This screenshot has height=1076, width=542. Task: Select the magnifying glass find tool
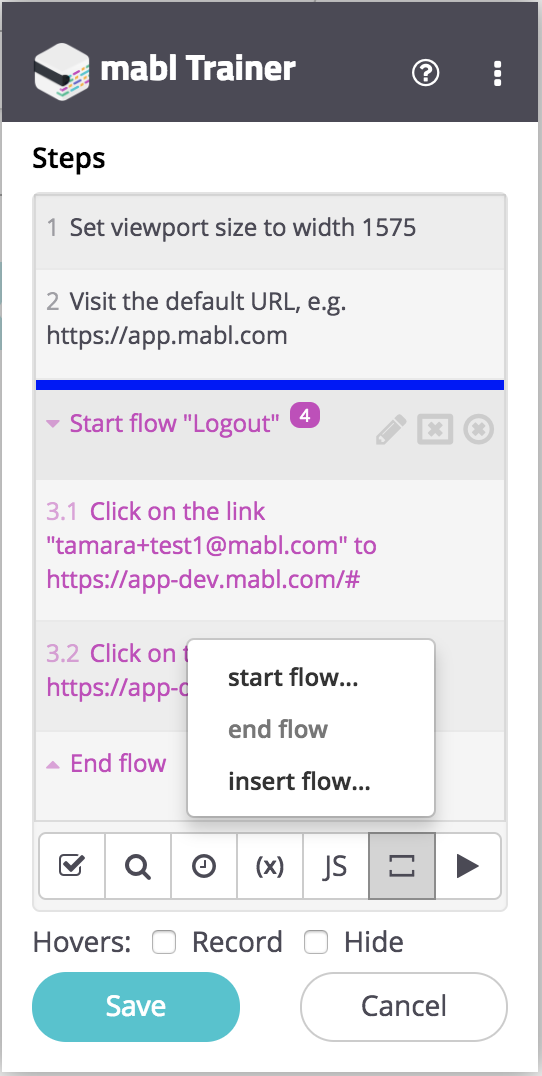point(138,866)
